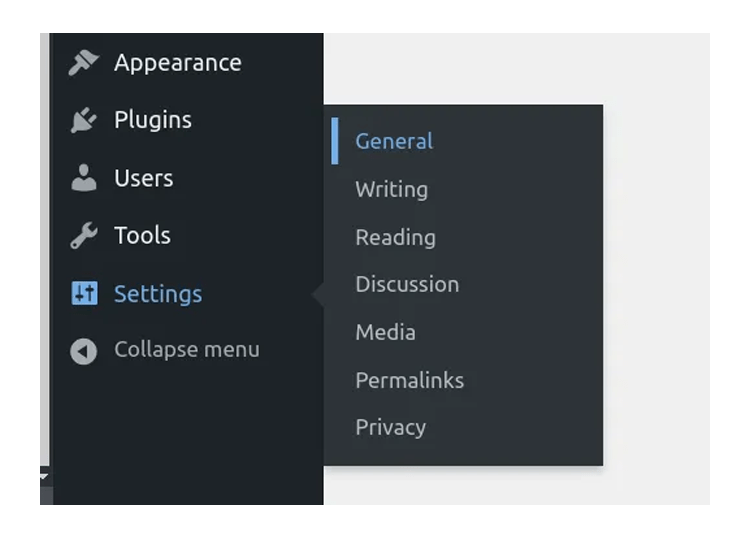Image resolution: width=750 pixels, height=540 pixels.
Task: Open Reading settings
Action: coord(395,238)
